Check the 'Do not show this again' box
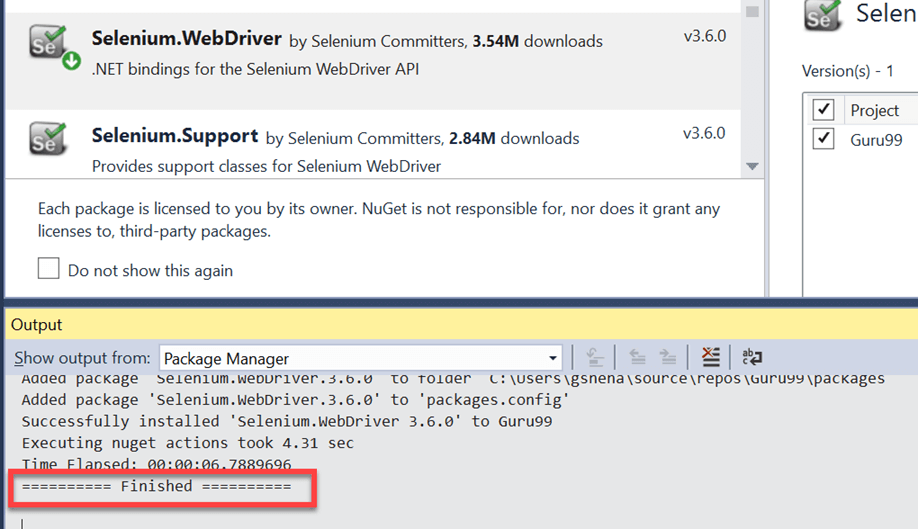The width and height of the screenshot is (918, 529). [48, 269]
